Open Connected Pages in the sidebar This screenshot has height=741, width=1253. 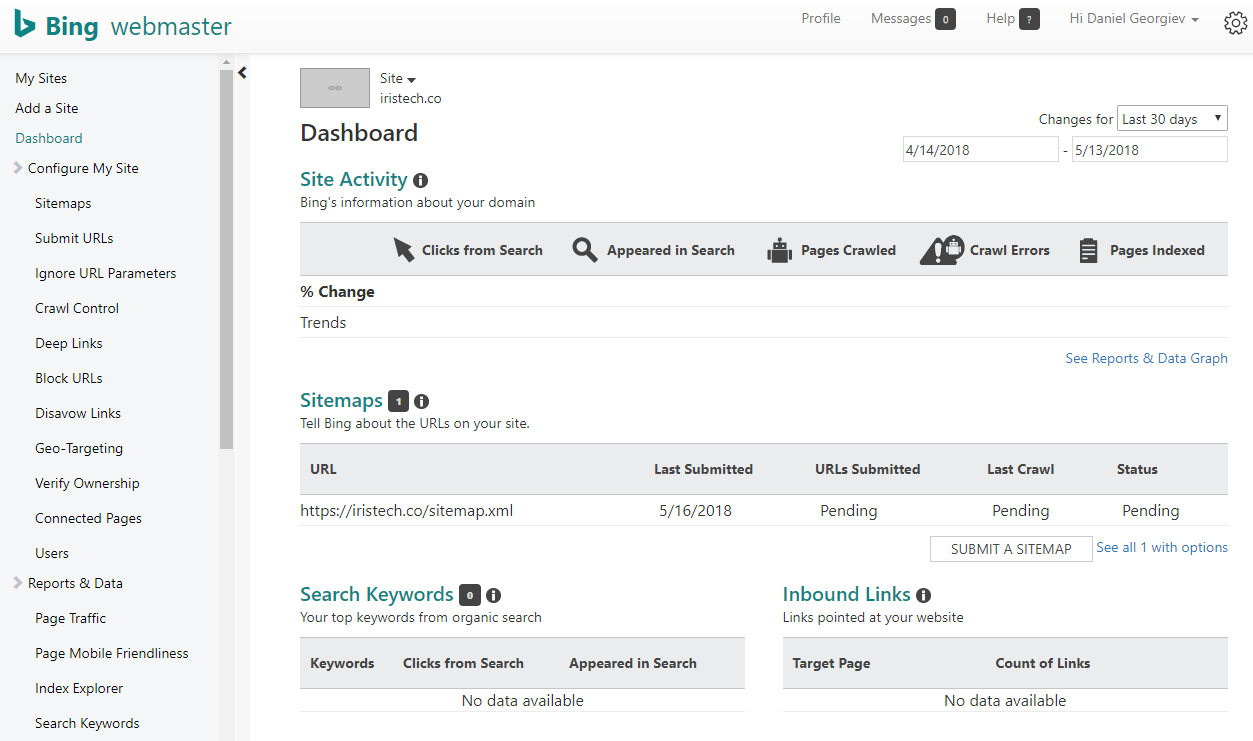click(88, 518)
